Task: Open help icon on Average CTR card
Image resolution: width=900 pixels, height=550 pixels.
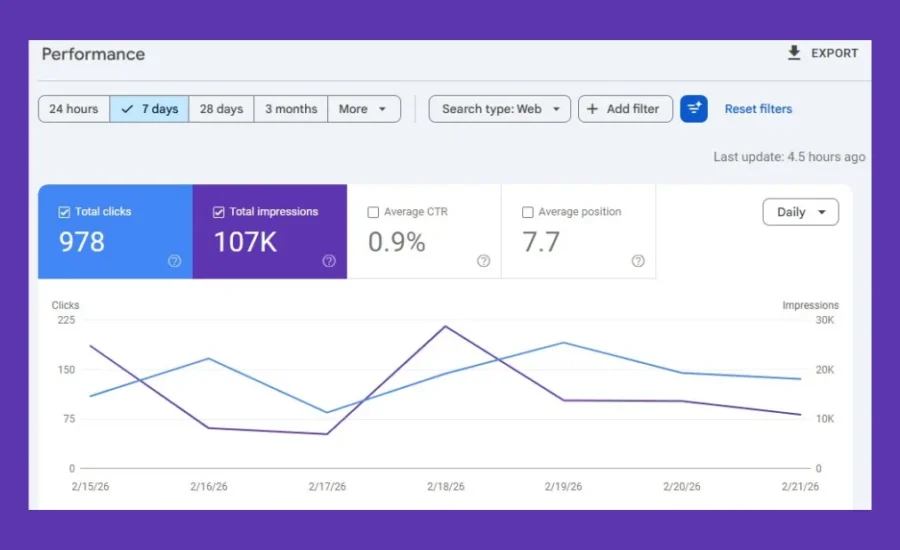Action: pos(484,261)
